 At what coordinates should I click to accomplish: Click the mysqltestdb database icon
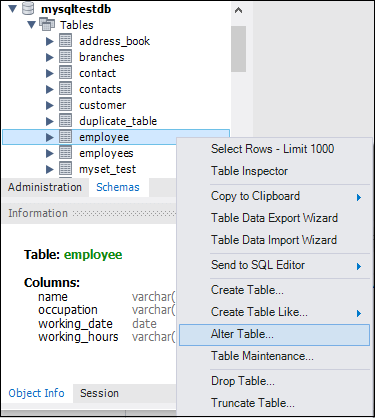point(28,9)
